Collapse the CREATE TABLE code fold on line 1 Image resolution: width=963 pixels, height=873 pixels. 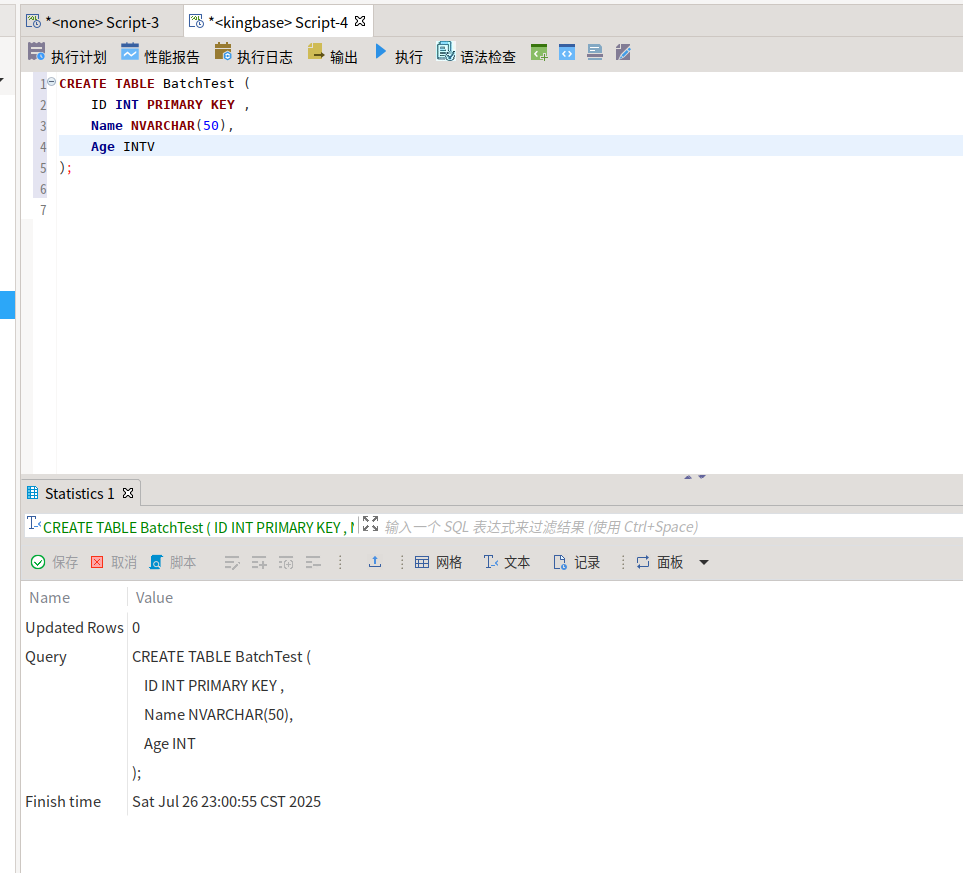pyautogui.click(x=51, y=83)
